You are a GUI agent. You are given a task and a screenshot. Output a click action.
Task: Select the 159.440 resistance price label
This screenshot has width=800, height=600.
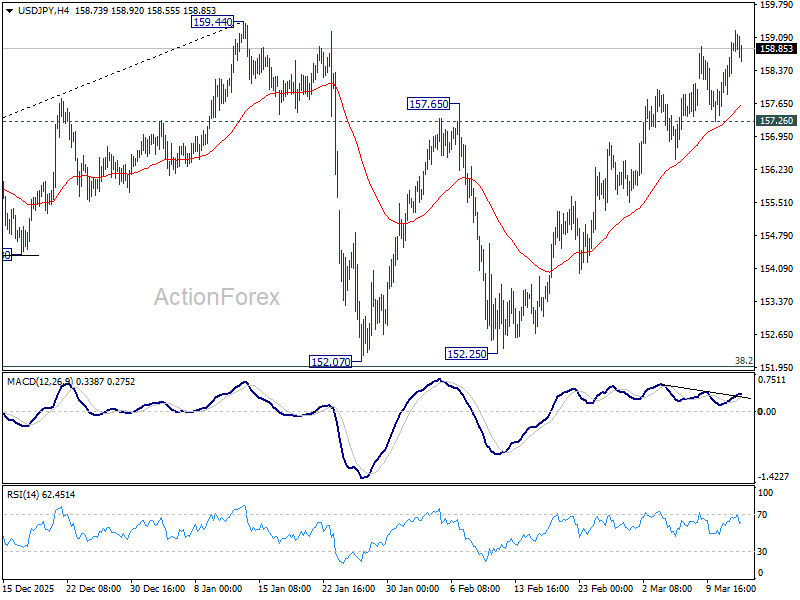coord(213,19)
